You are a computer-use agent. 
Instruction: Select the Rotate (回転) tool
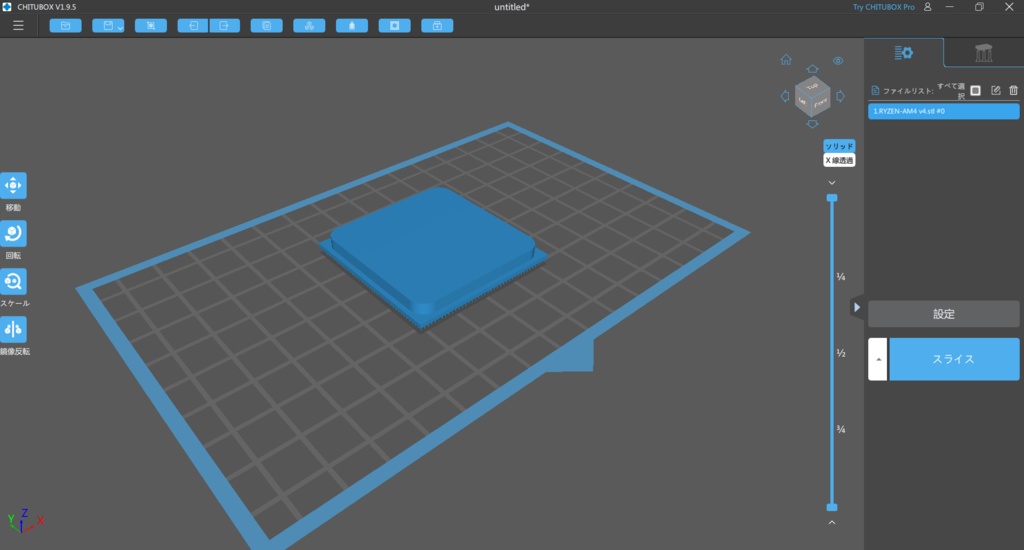(13, 233)
